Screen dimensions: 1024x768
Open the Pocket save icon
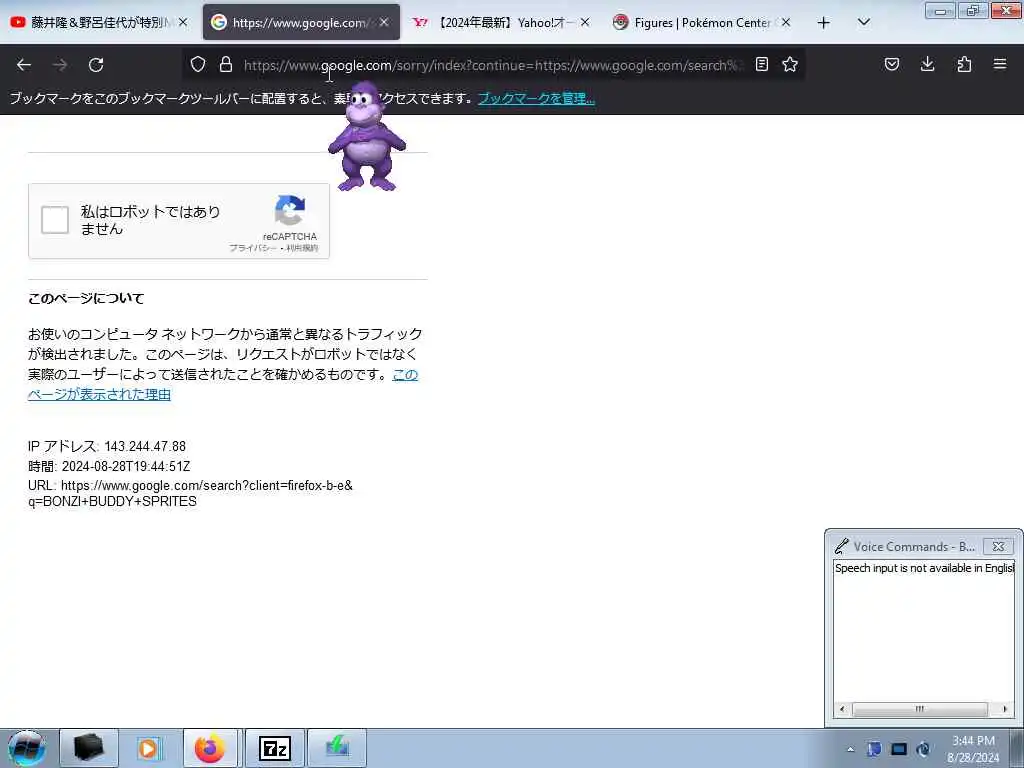tap(891, 64)
